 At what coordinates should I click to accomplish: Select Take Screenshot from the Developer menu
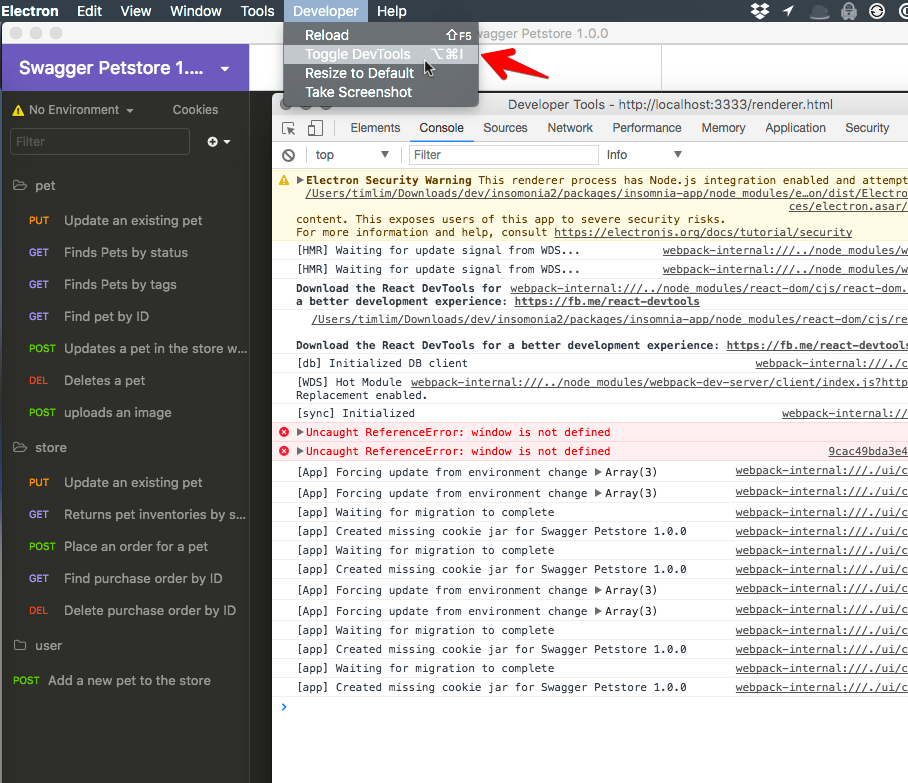pyautogui.click(x=358, y=91)
